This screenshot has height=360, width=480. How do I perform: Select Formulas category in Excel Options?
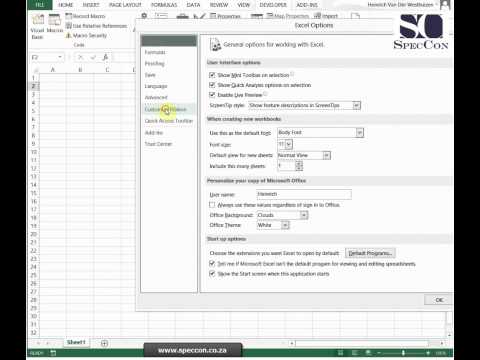point(169,52)
